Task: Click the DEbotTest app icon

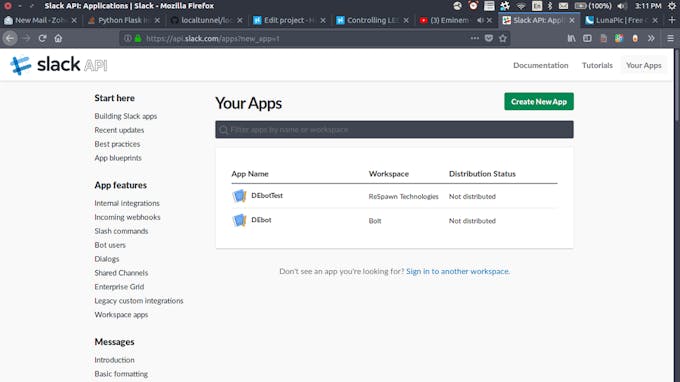Action: tap(239, 196)
